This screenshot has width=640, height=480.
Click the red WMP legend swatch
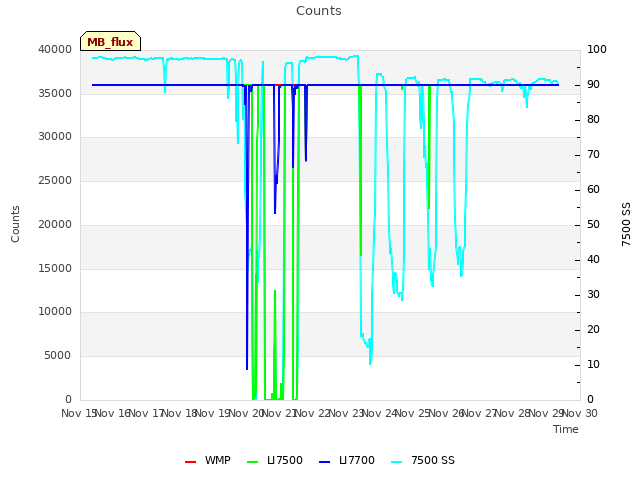190,462
